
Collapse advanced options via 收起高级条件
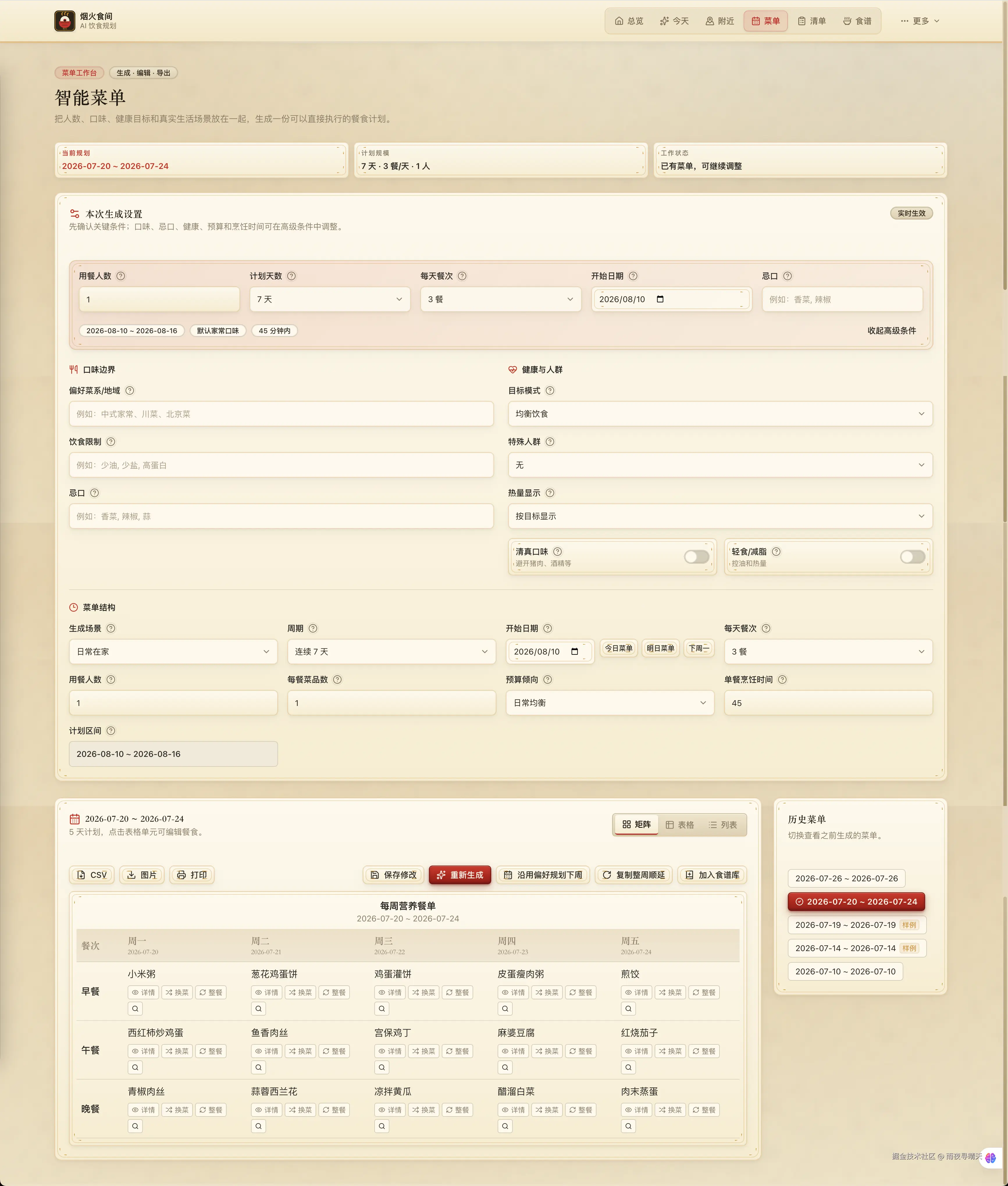(x=891, y=331)
